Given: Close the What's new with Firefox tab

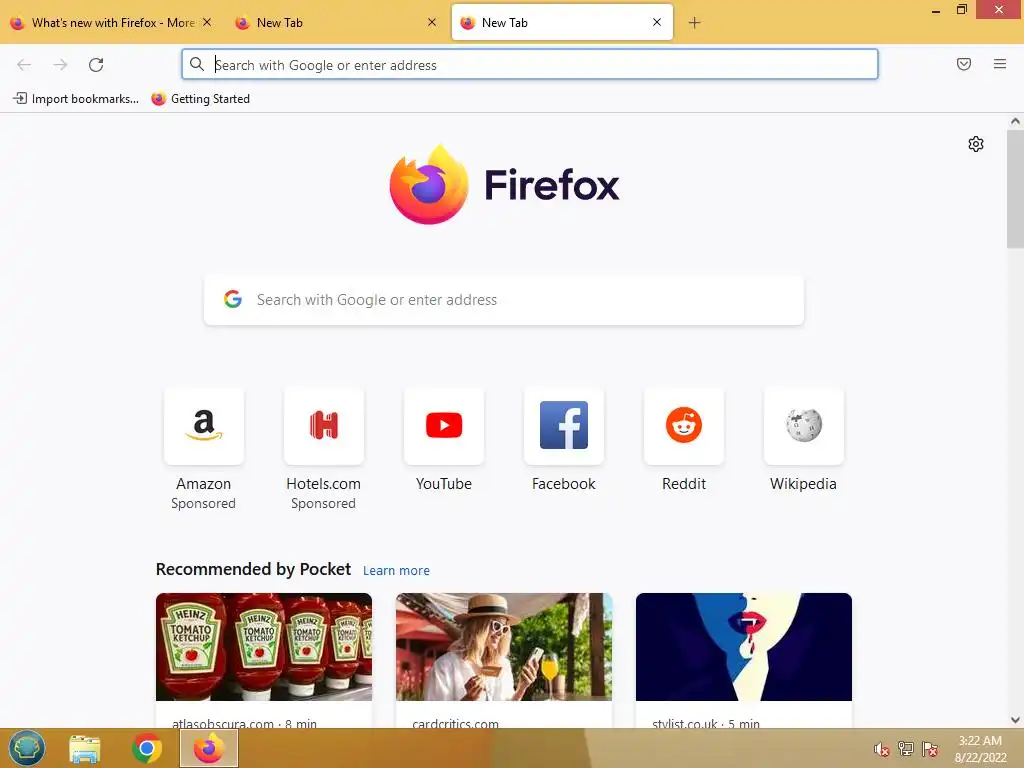Looking at the screenshot, I should click(x=207, y=22).
